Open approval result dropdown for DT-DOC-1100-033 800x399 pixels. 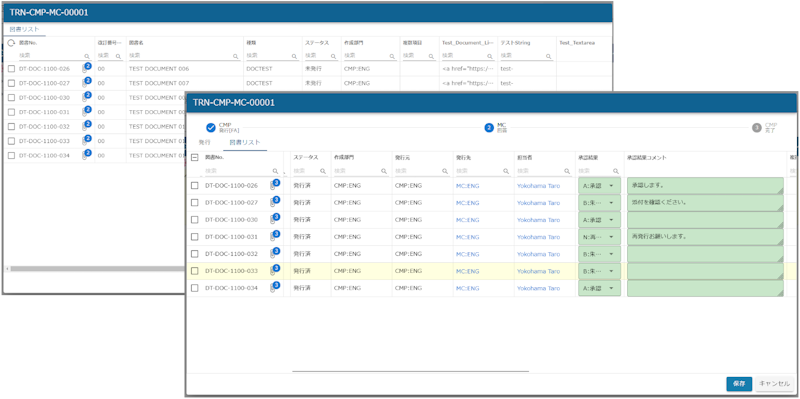tap(599, 271)
